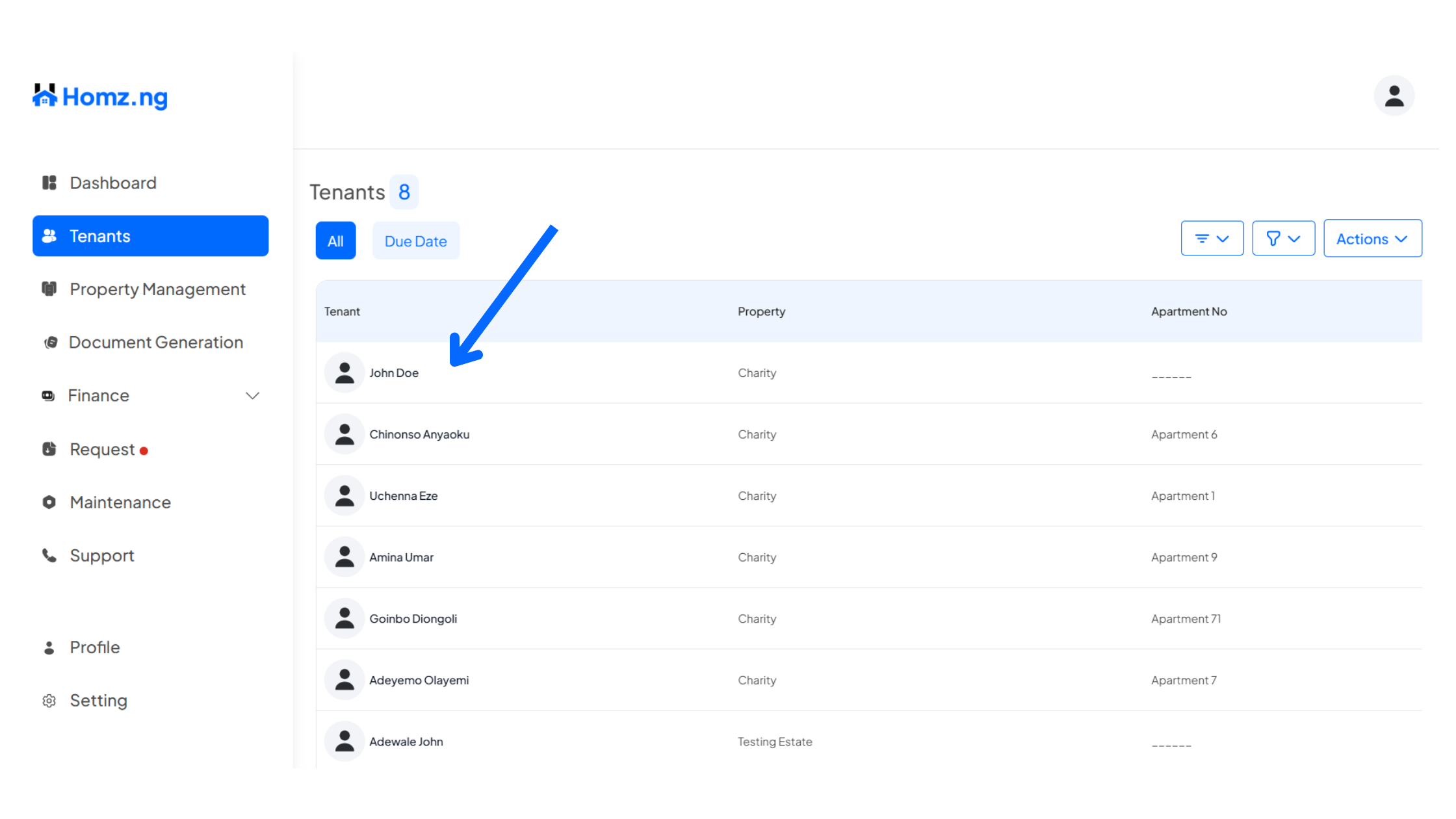Open the filter funnel dropdown
The height and width of the screenshot is (819, 1456).
tap(1284, 239)
